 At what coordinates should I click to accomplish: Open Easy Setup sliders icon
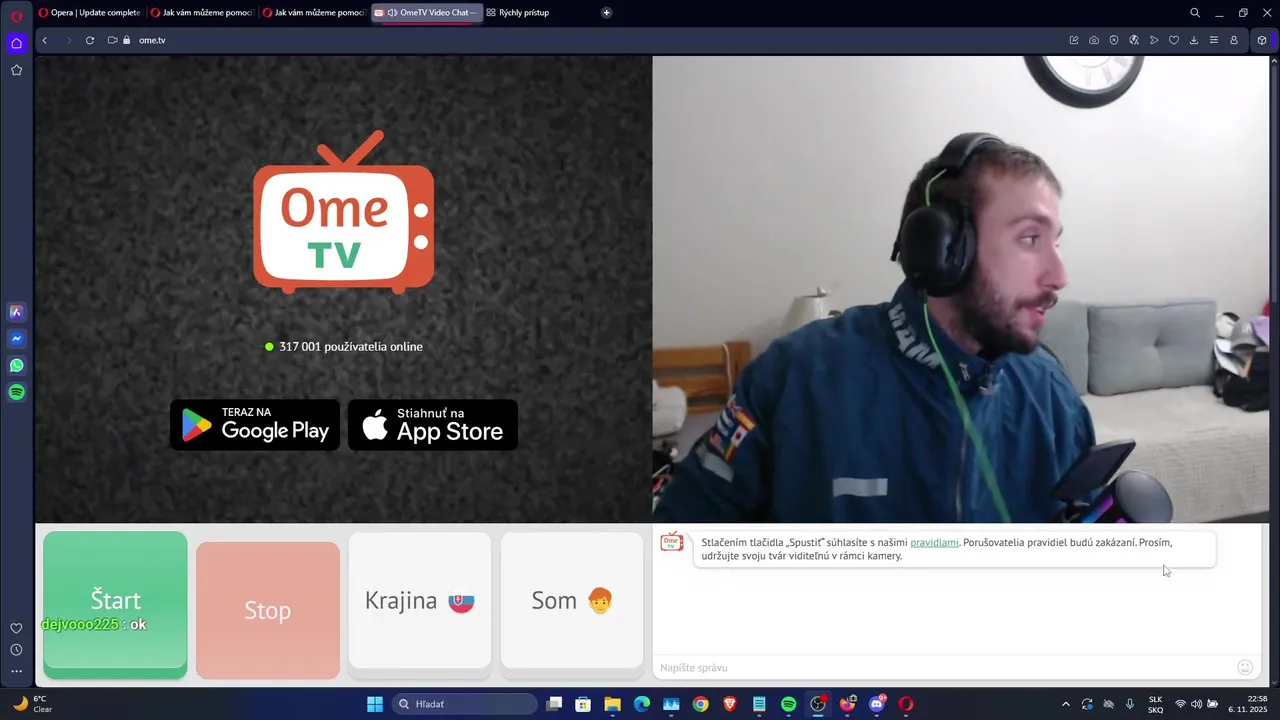pos(1214,40)
